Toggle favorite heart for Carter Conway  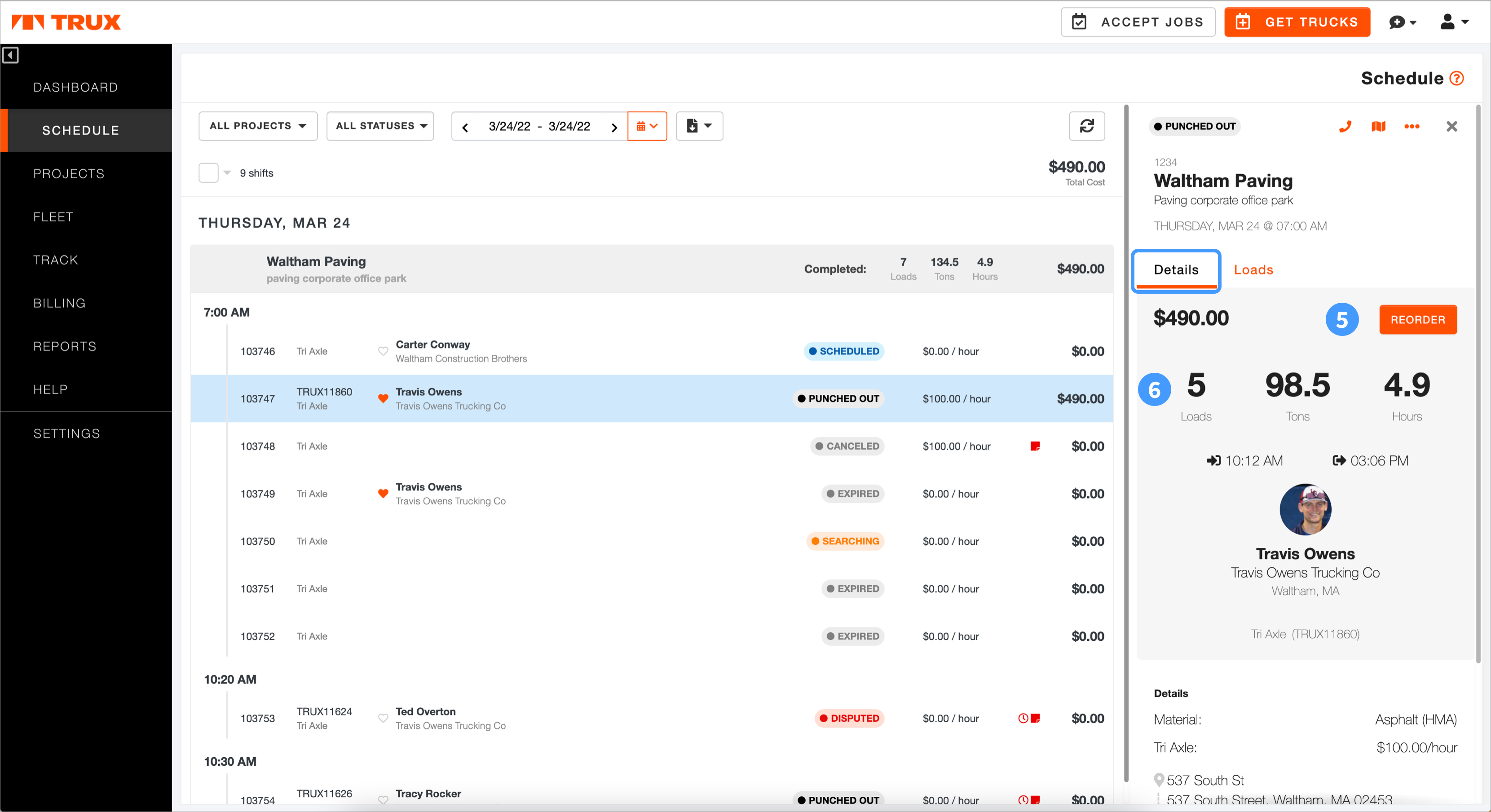click(383, 351)
